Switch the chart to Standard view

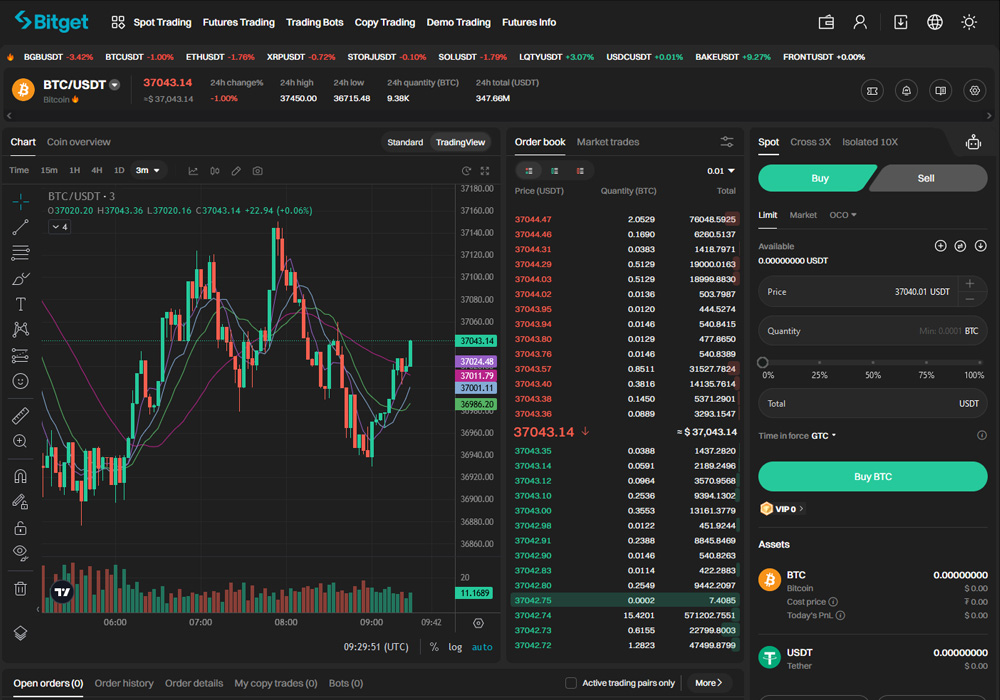pos(405,142)
